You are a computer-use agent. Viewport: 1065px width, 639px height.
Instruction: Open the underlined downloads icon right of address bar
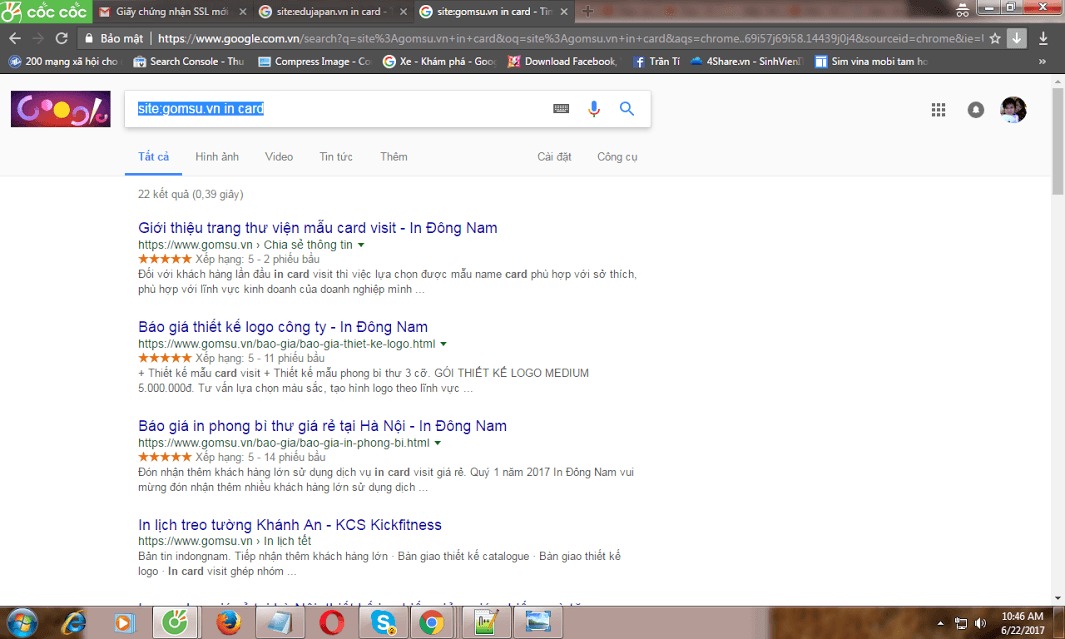[1043, 39]
